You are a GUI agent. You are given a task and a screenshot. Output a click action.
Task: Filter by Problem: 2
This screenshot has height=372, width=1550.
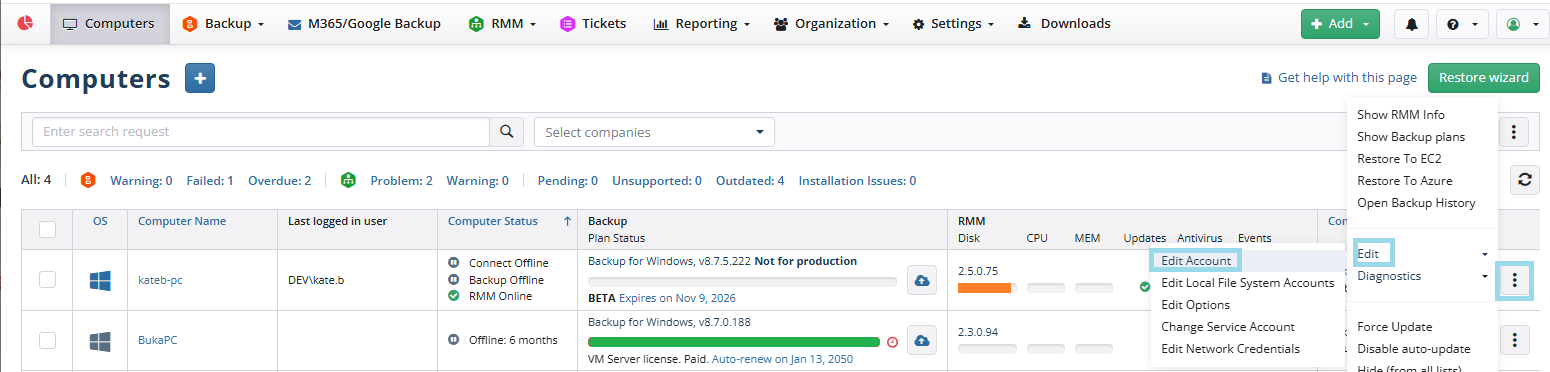[401, 181]
